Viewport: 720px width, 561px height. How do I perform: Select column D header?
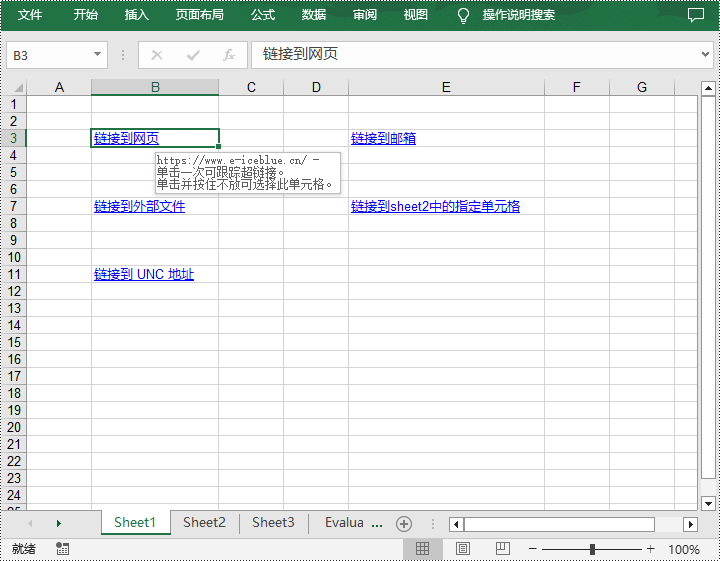[x=316, y=87]
